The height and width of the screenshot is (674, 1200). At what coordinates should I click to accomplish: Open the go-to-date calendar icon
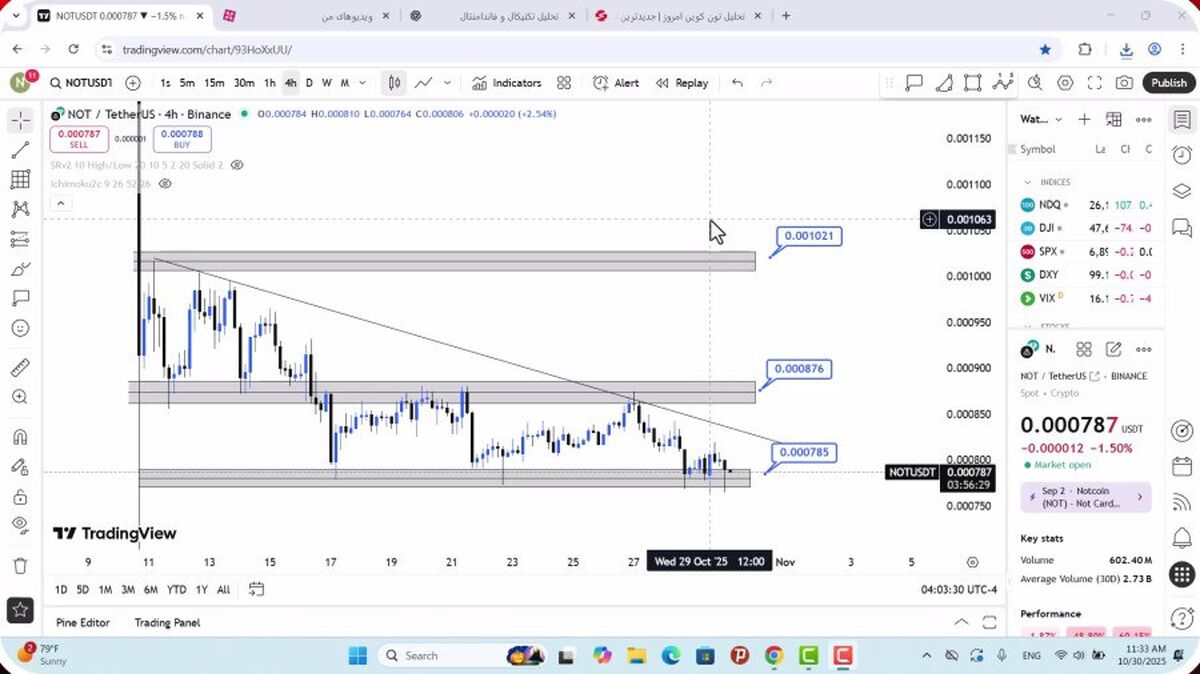point(256,589)
